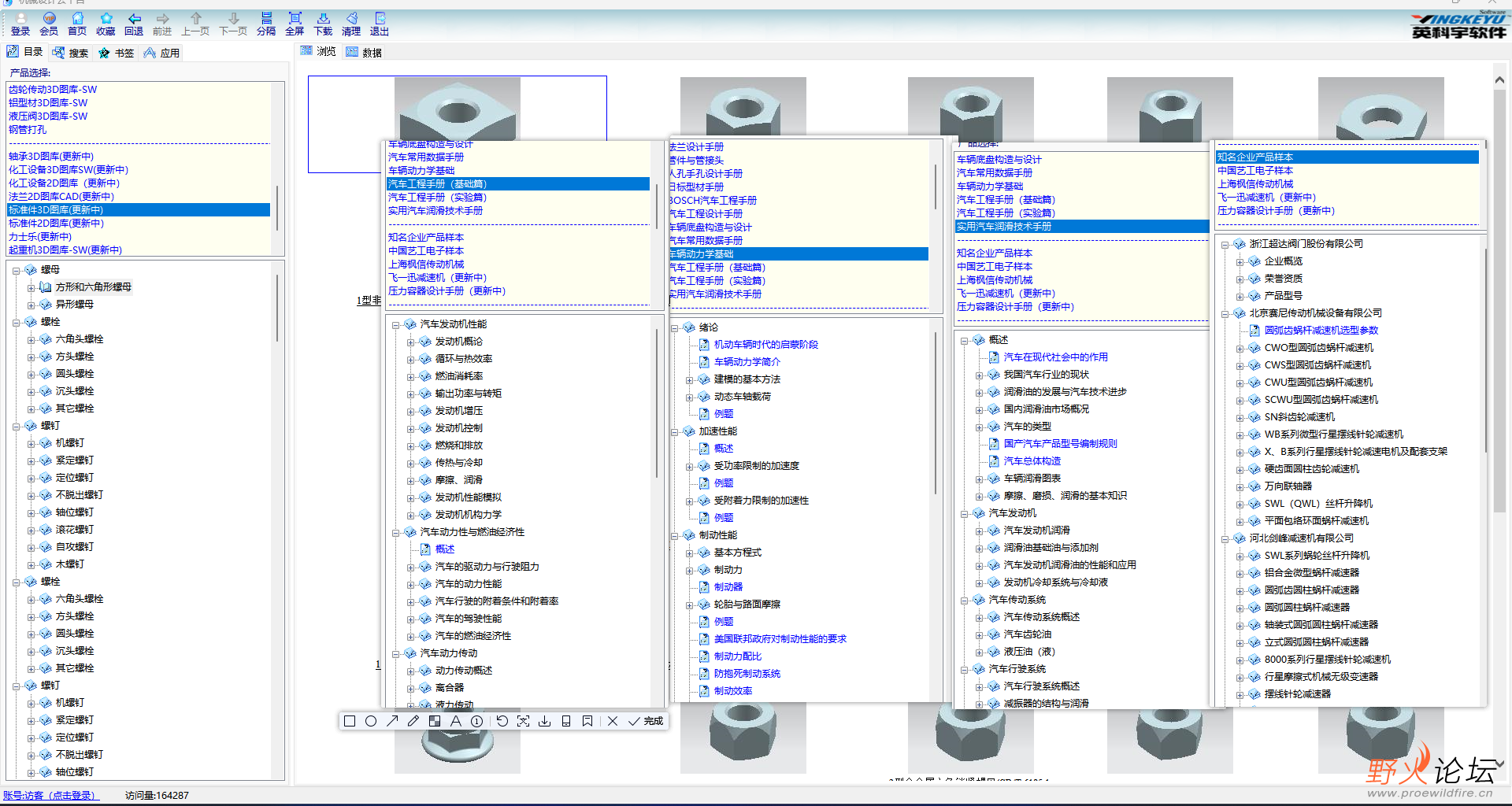The height and width of the screenshot is (806, 1512).
Task: Collapse the 浙江超达阀门股份有限公司 node
Action: [1225, 244]
